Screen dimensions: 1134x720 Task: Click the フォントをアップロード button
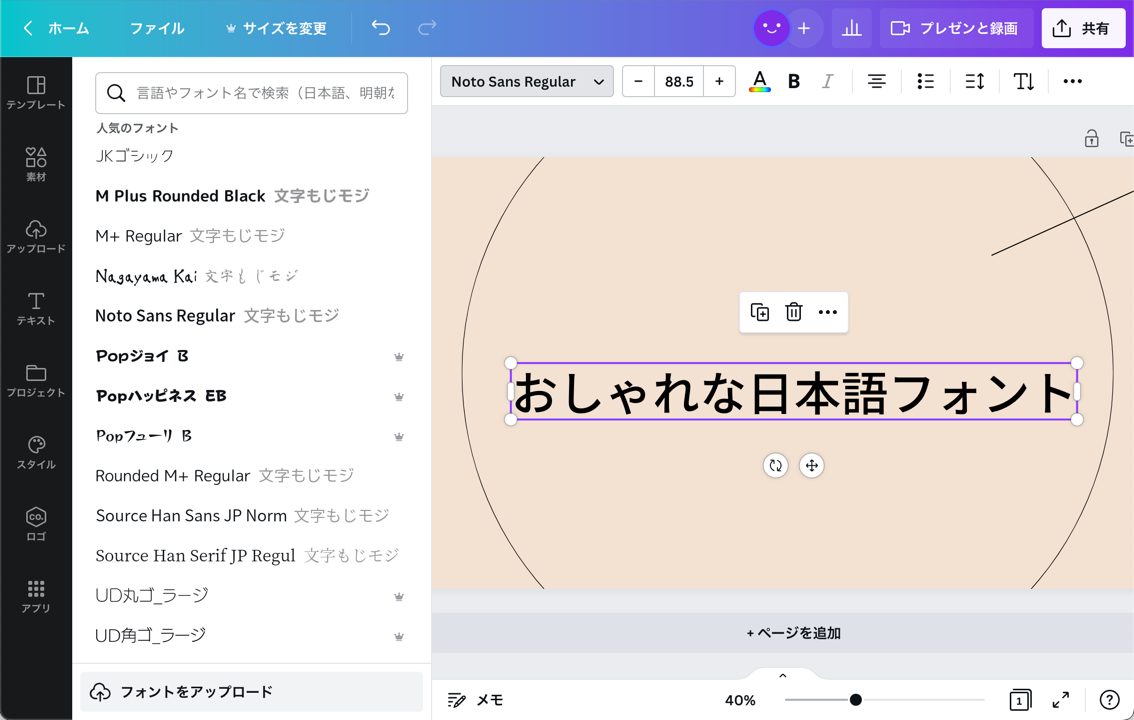tap(251, 692)
